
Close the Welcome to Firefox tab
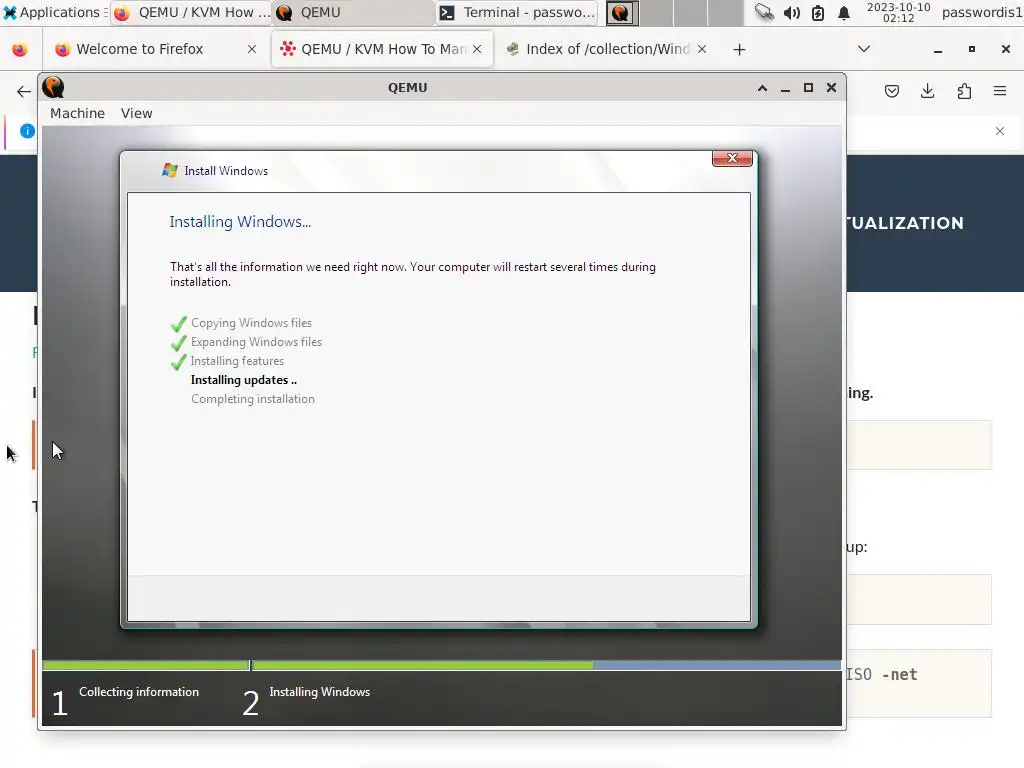(252, 49)
